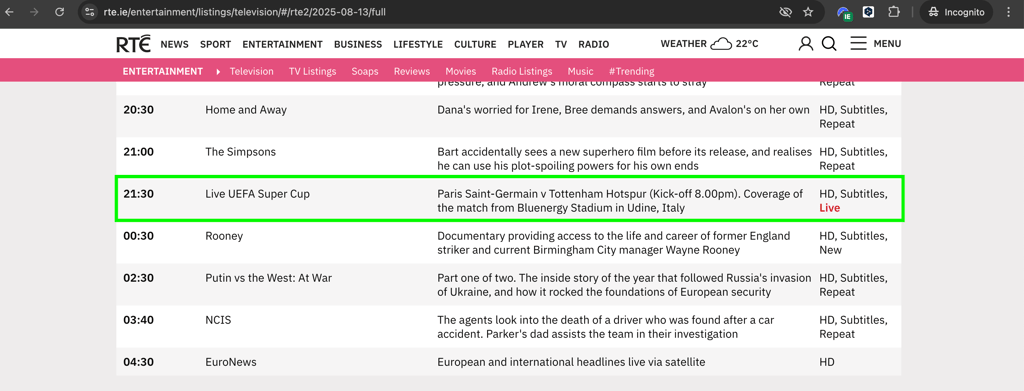The height and width of the screenshot is (391, 1024).
Task: Click the 02:30 time cell
Action: pos(138,277)
